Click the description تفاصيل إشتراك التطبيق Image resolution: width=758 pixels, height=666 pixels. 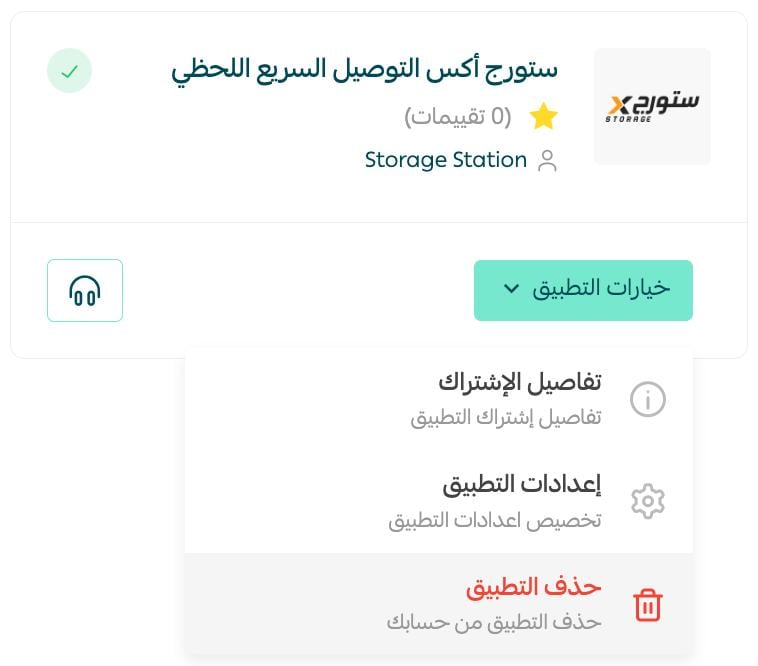pos(506,418)
